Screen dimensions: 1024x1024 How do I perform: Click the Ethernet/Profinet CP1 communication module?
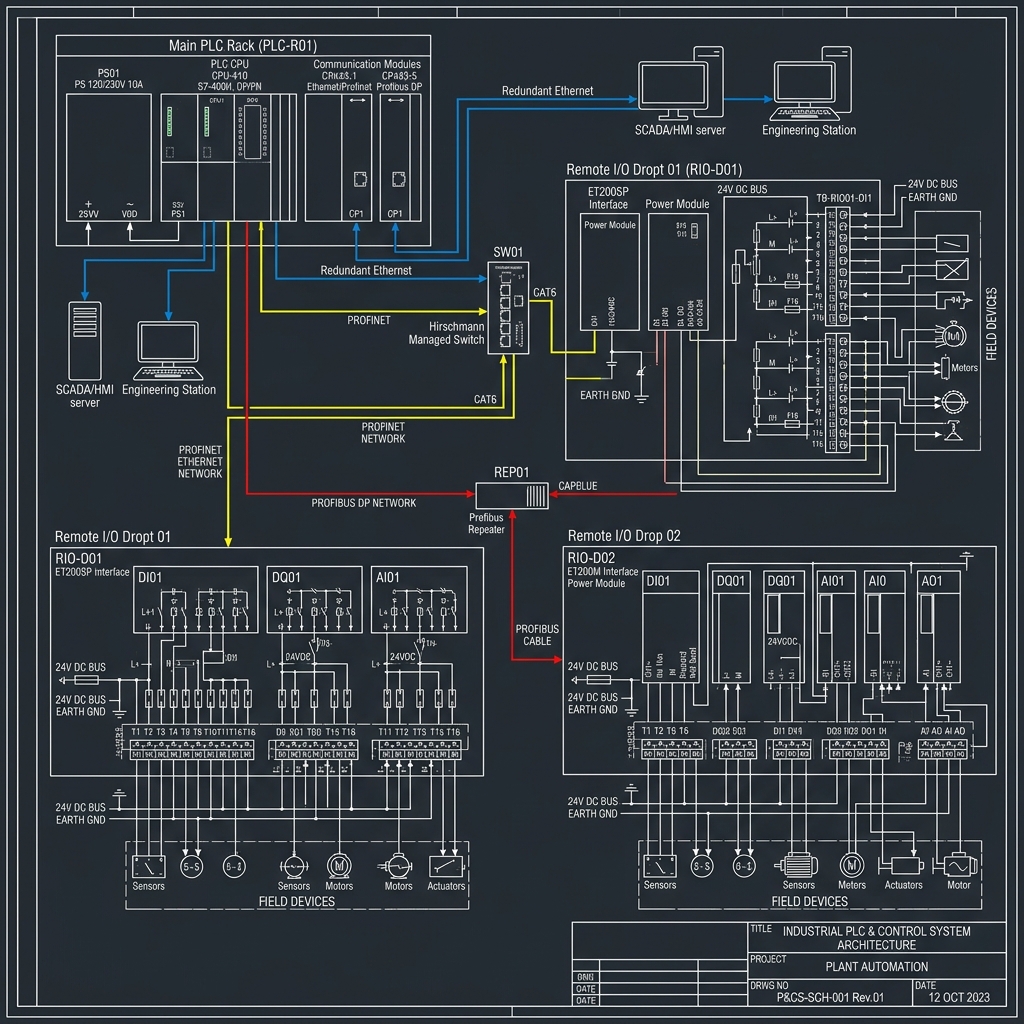(x=339, y=157)
